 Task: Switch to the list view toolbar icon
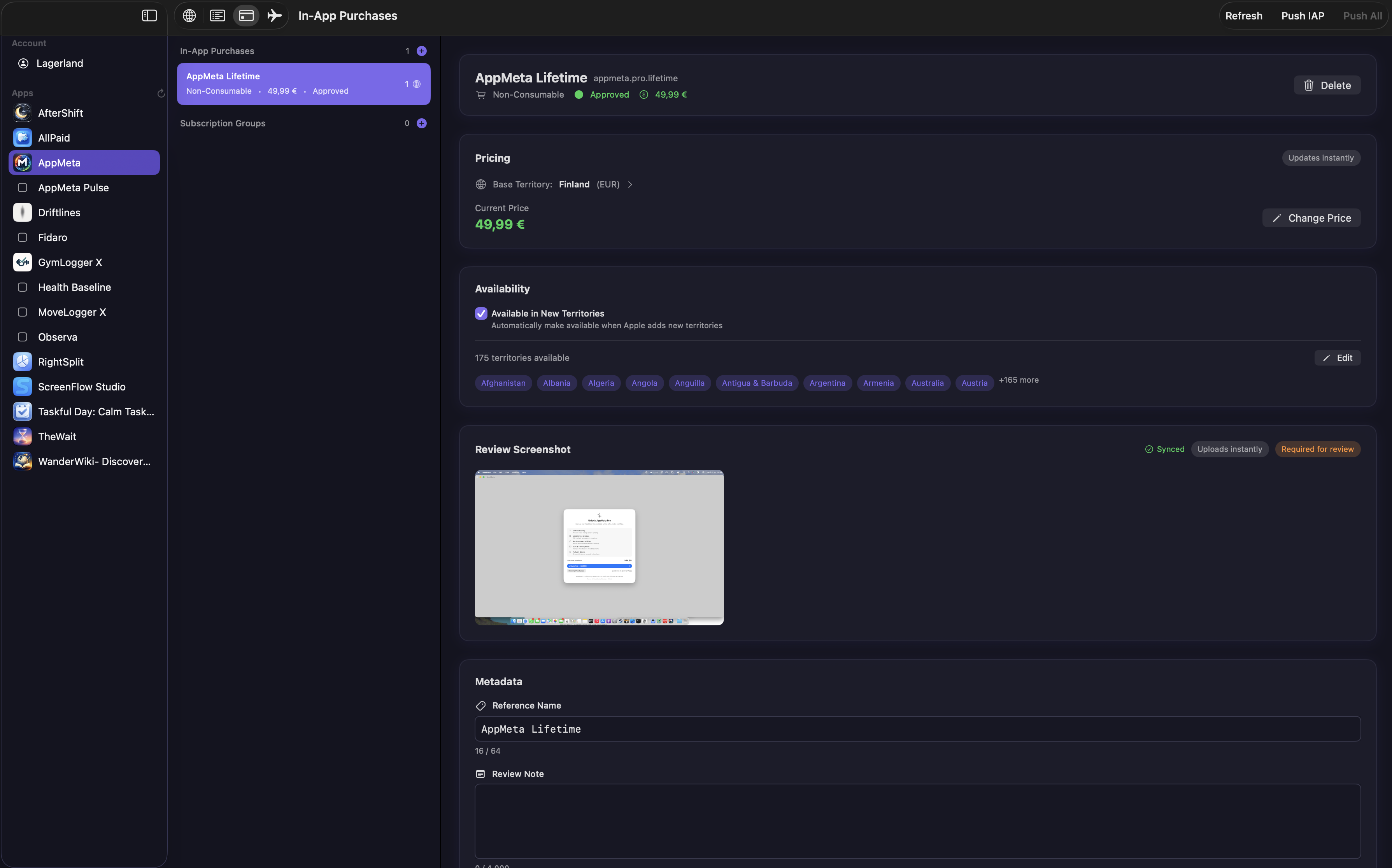(x=217, y=16)
